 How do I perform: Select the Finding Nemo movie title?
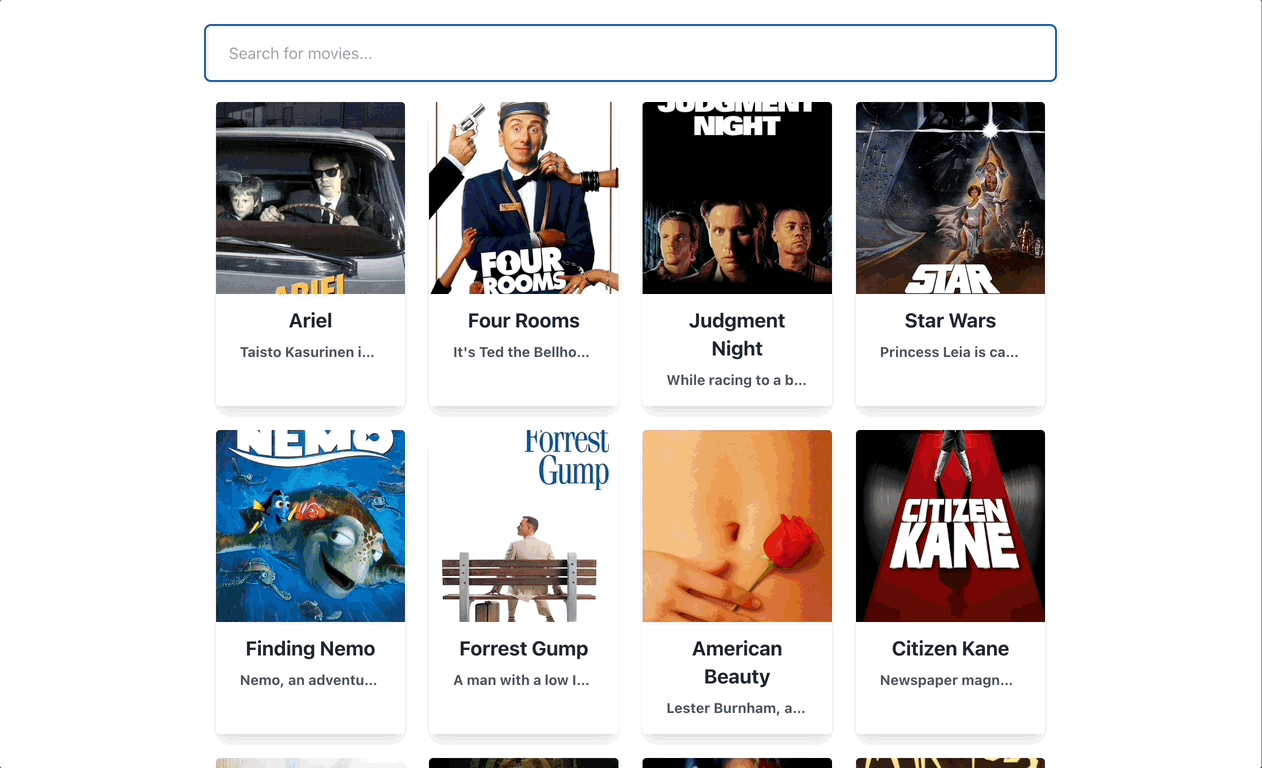[310, 648]
